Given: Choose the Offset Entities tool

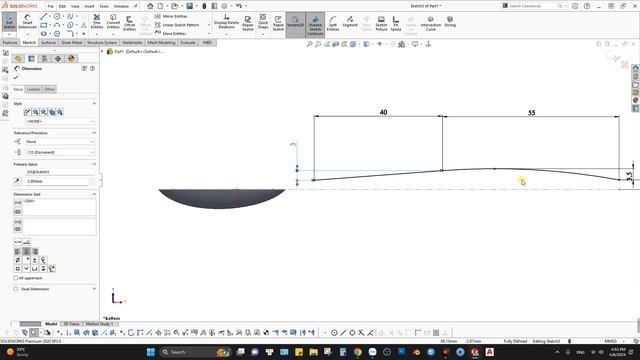Looking at the screenshot, I should [129, 23].
